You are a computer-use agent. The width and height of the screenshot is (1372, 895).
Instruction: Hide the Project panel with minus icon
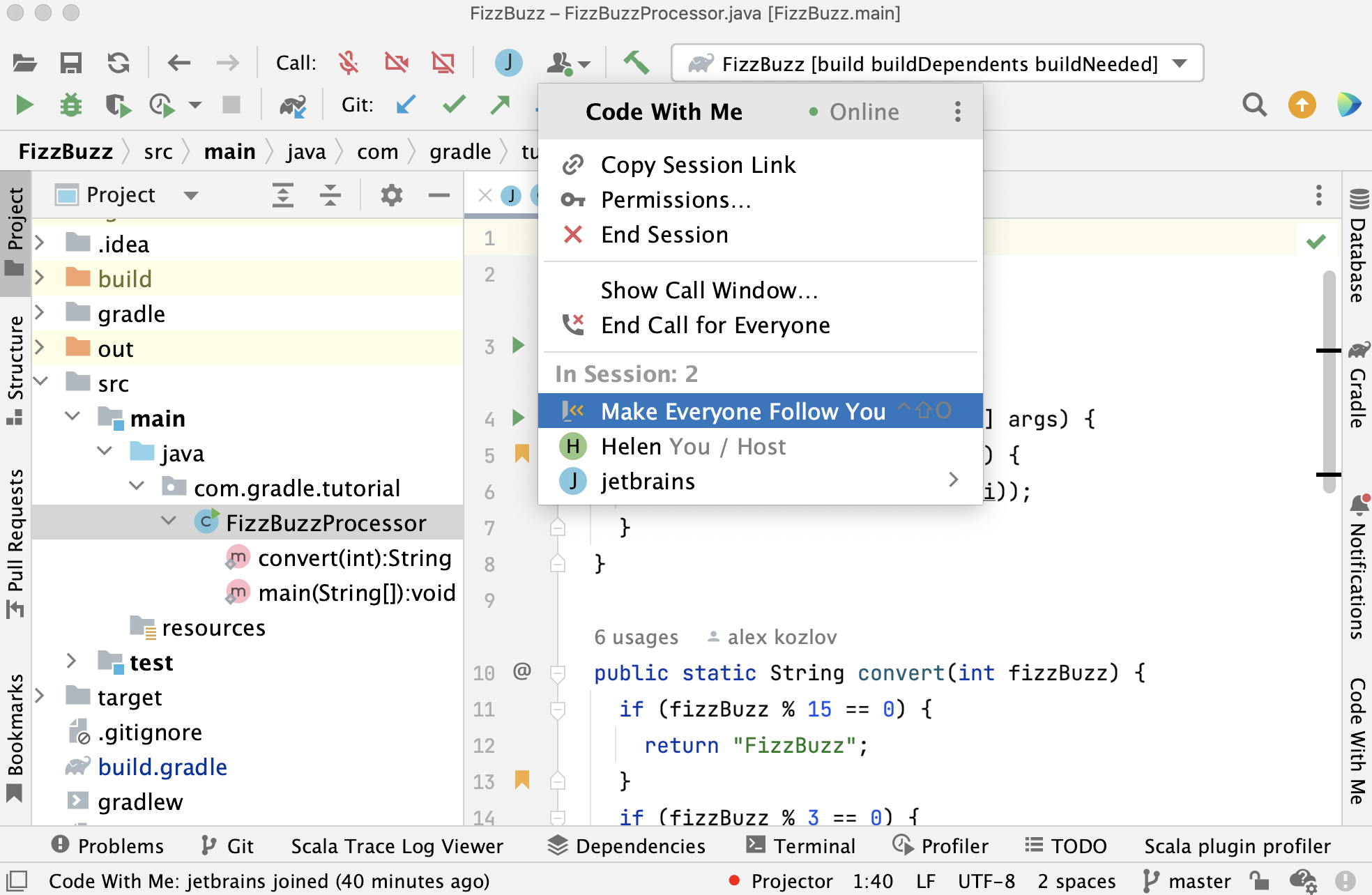pos(439,195)
